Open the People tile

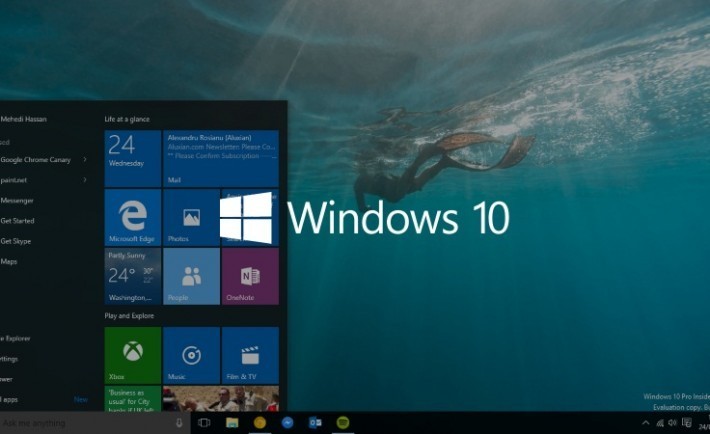(x=192, y=276)
